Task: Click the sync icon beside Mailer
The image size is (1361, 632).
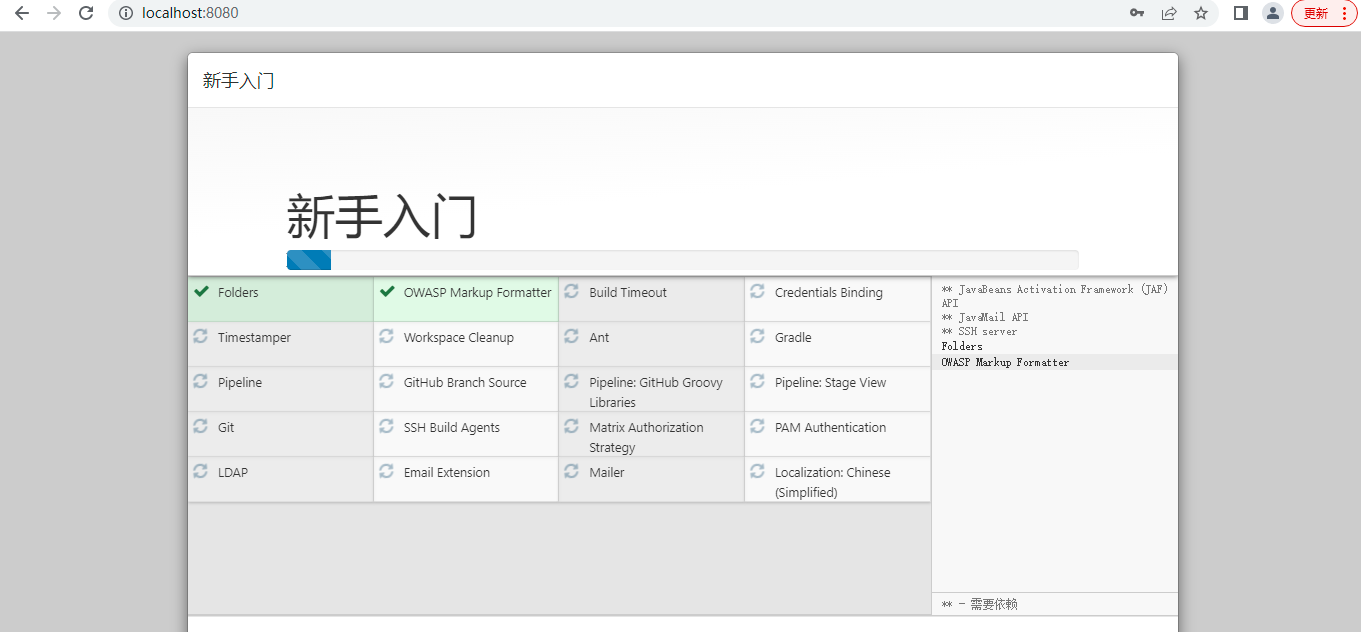Action: point(571,471)
